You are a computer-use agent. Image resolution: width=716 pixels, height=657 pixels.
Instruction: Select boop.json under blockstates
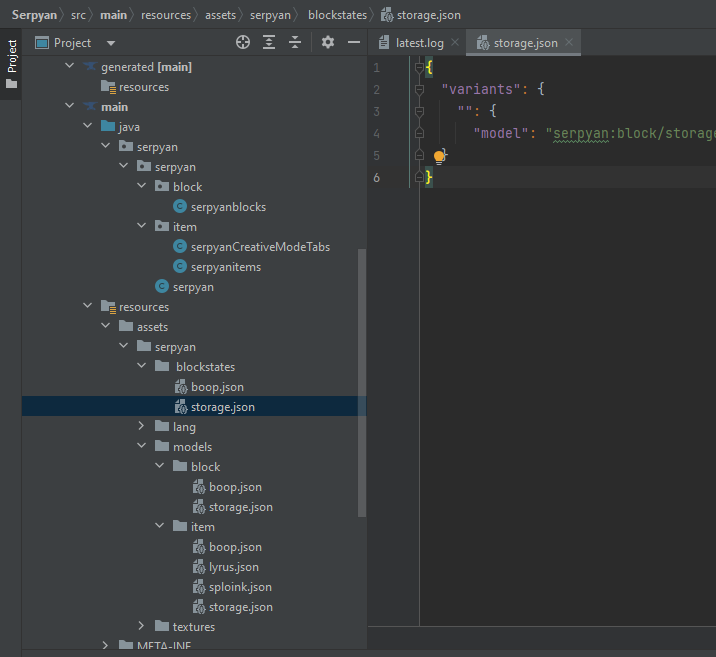[217, 387]
